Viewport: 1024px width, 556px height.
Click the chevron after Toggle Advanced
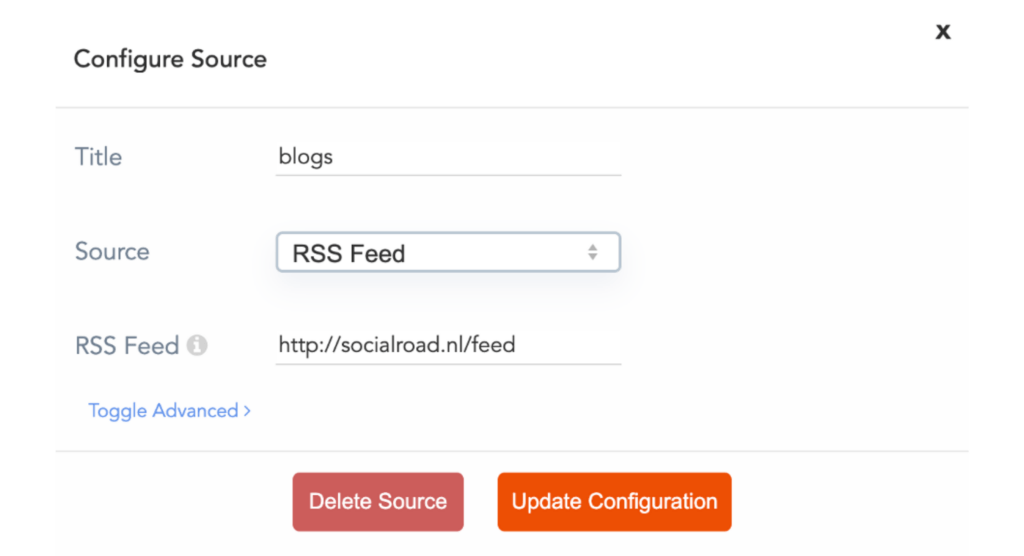point(247,411)
